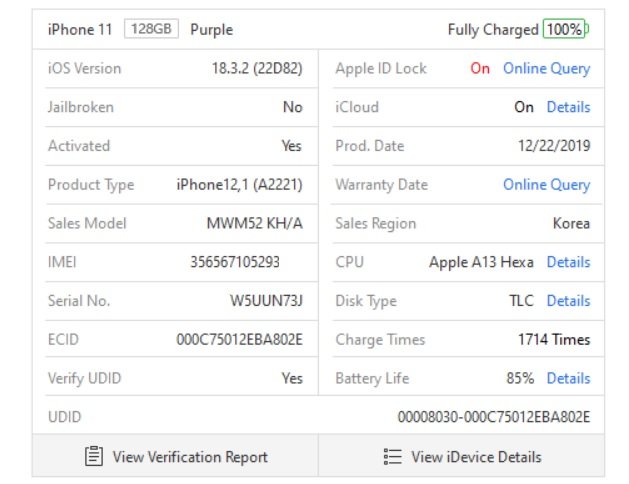Click the ECID value 000C75012EBA802E

click(239, 340)
